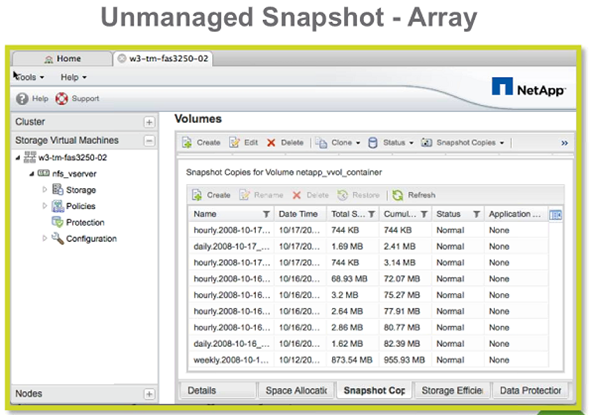Viewport: 590px width, 415px height.
Task: Open the Tools menu
Action: coord(29,77)
